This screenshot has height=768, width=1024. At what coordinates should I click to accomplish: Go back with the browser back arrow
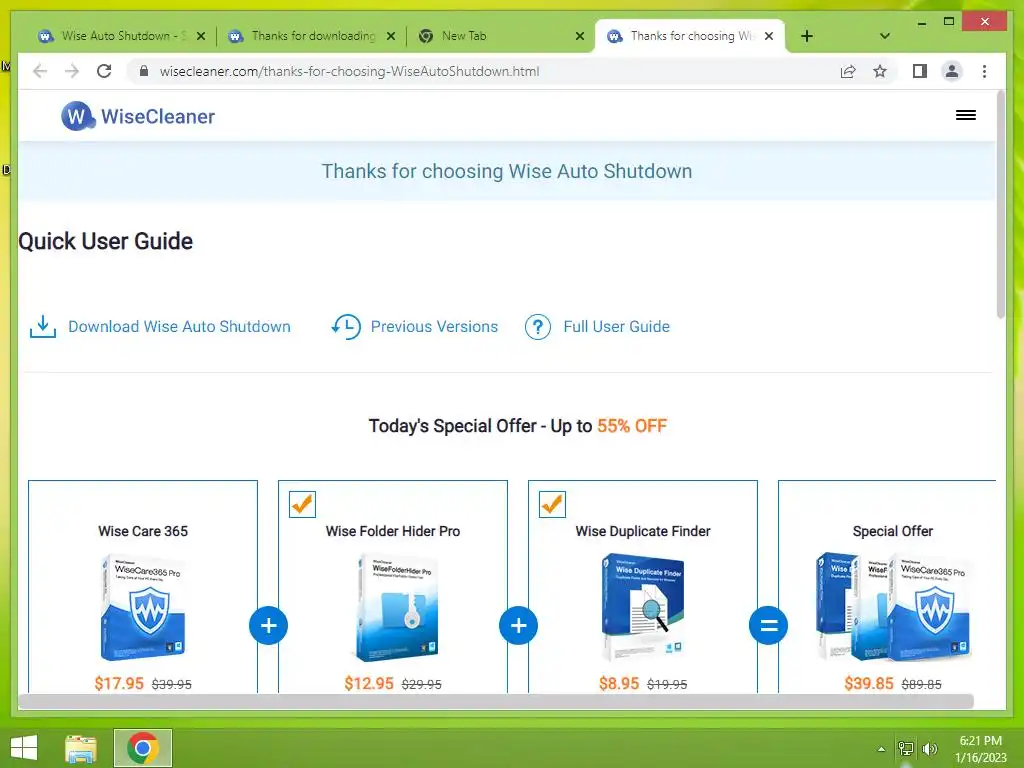pos(40,71)
